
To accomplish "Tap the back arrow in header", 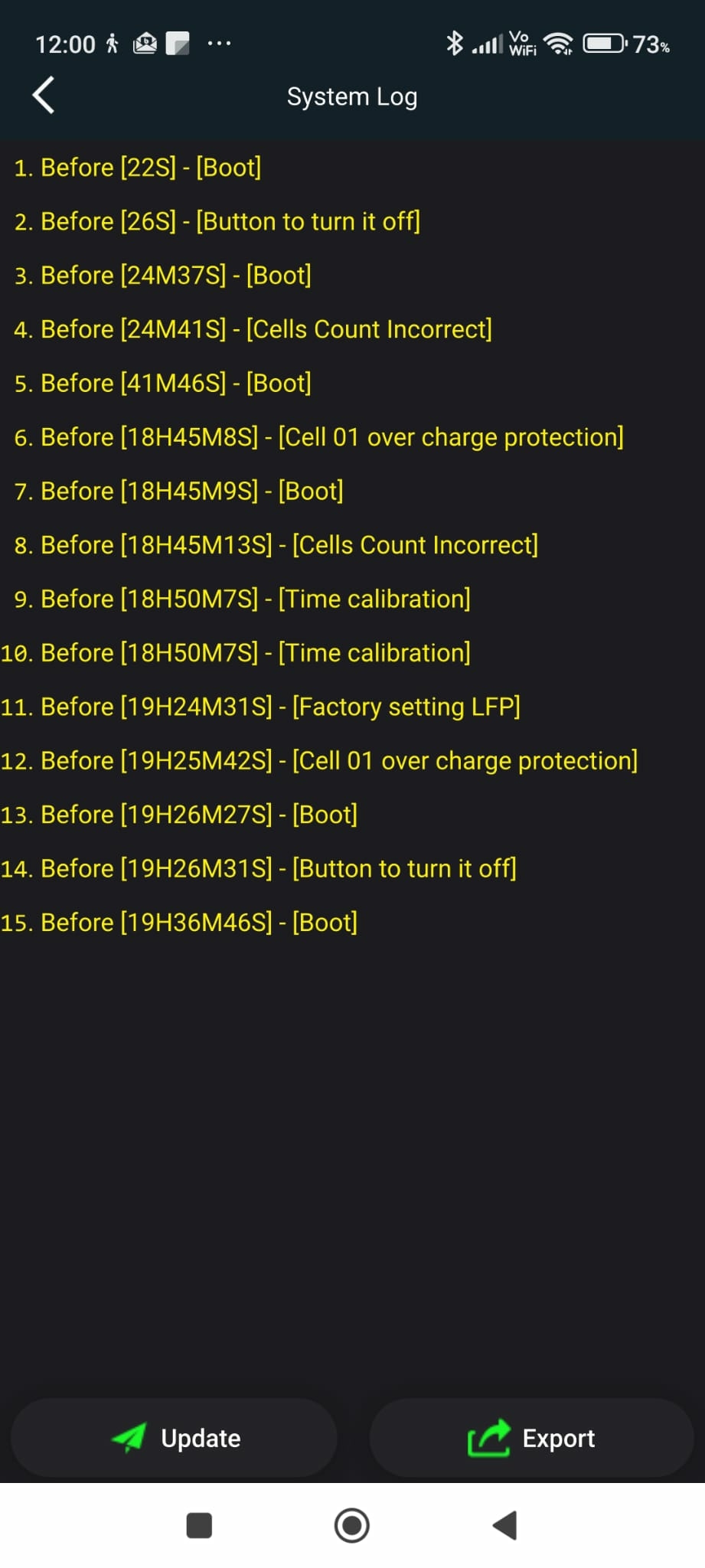I will click(x=44, y=96).
